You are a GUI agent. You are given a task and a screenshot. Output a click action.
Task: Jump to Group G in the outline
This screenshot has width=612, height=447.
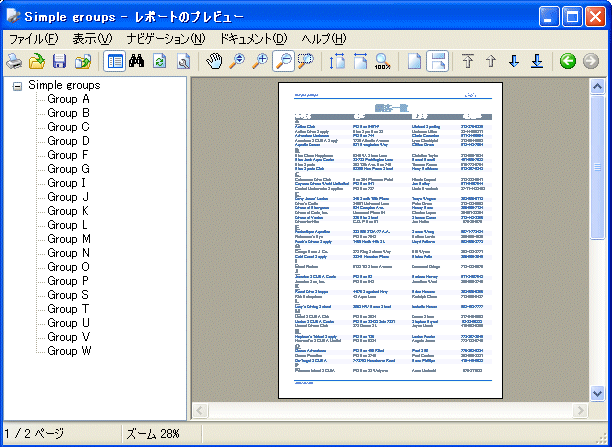[68, 169]
